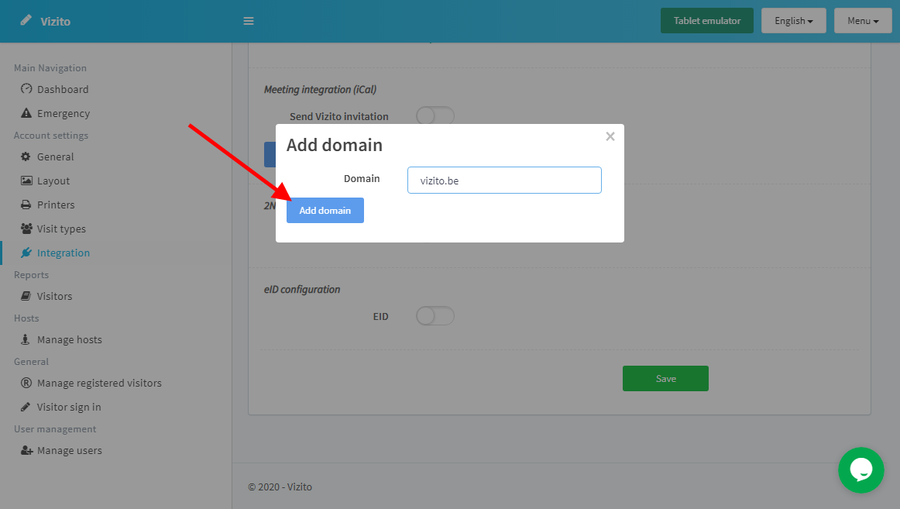Click the green Save button
900x509 pixels.
pyautogui.click(x=665, y=379)
